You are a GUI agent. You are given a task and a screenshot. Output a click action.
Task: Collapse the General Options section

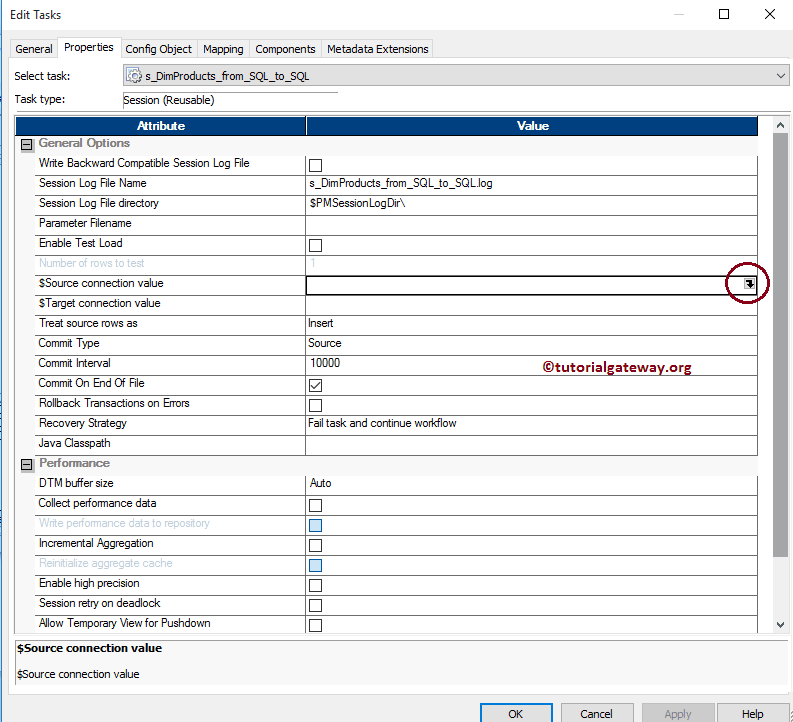(27, 145)
